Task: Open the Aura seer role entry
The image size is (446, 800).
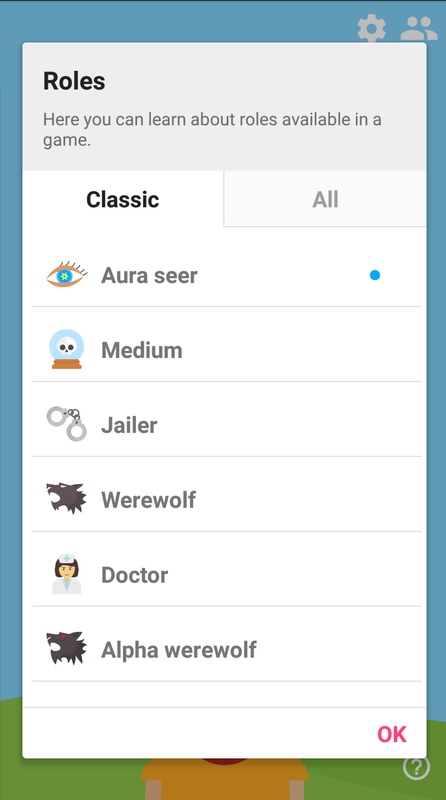Action: 227,276
